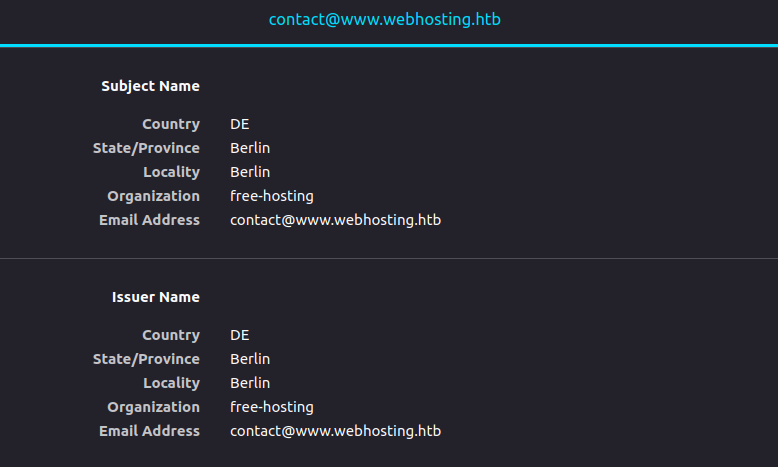Screen dimensions: 778x467
Task: Click the Locality label under Subject Name
Action: [x=171, y=172]
